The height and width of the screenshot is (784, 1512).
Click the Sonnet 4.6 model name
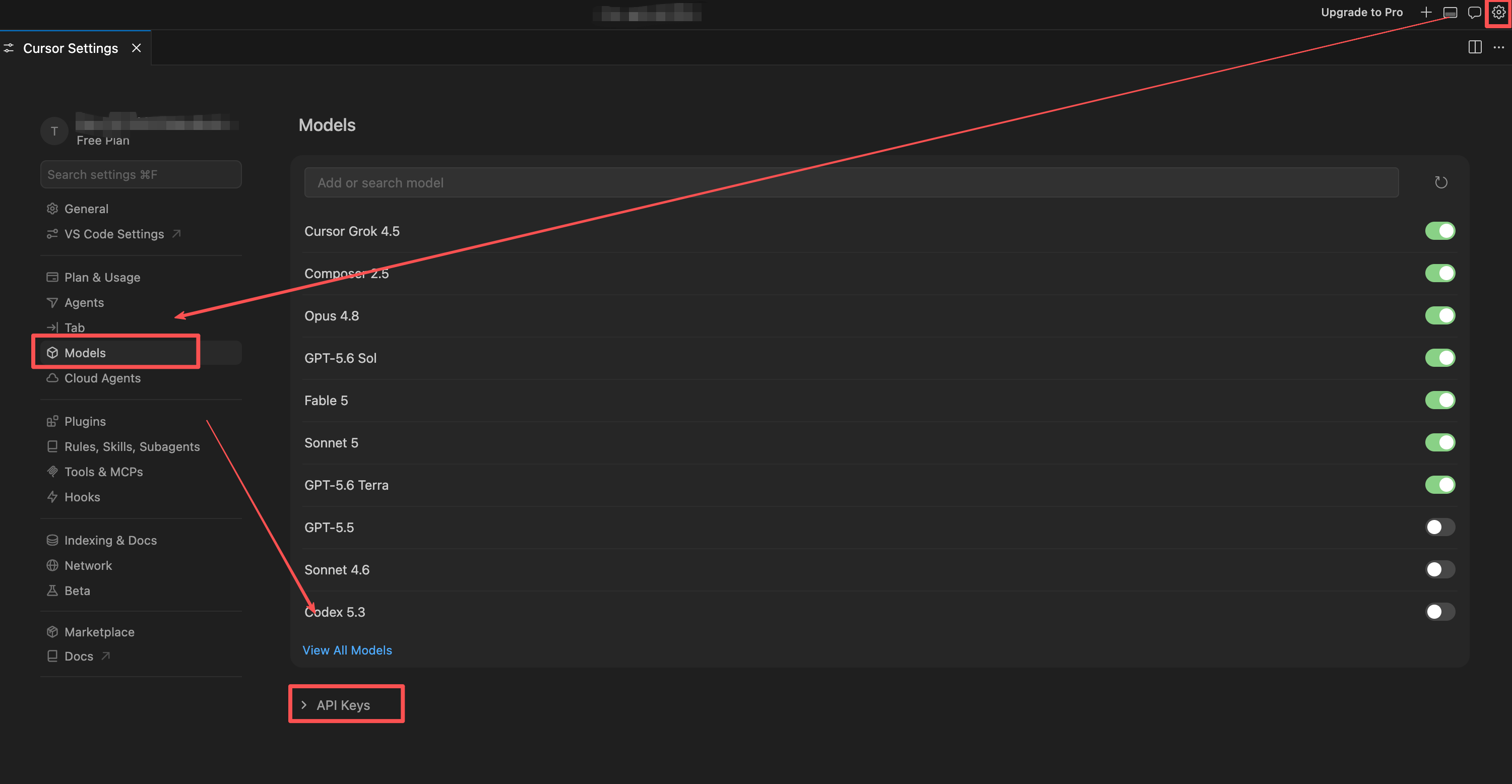tap(337, 570)
